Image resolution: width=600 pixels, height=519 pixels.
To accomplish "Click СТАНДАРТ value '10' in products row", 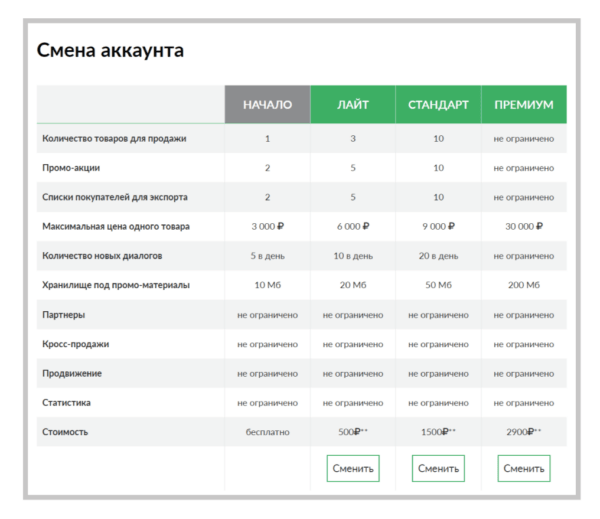I will click(x=438, y=139).
